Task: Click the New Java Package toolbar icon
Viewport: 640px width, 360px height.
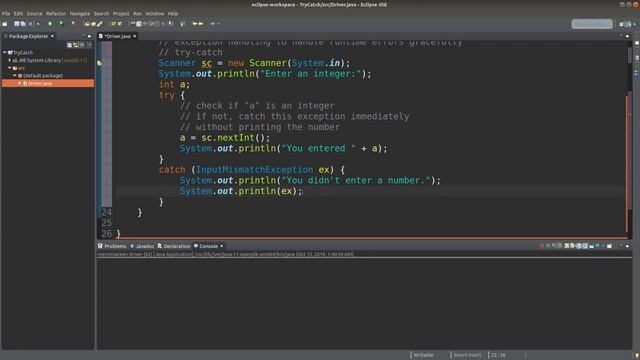Action: tap(113, 24)
